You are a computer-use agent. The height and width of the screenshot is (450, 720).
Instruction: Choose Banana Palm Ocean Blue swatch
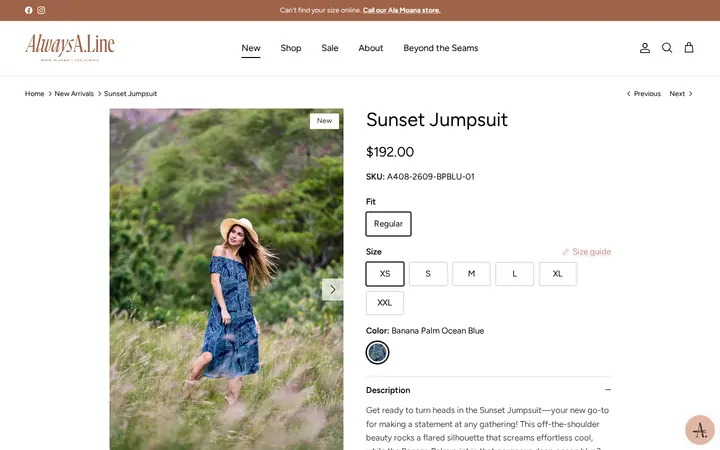[377, 353]
